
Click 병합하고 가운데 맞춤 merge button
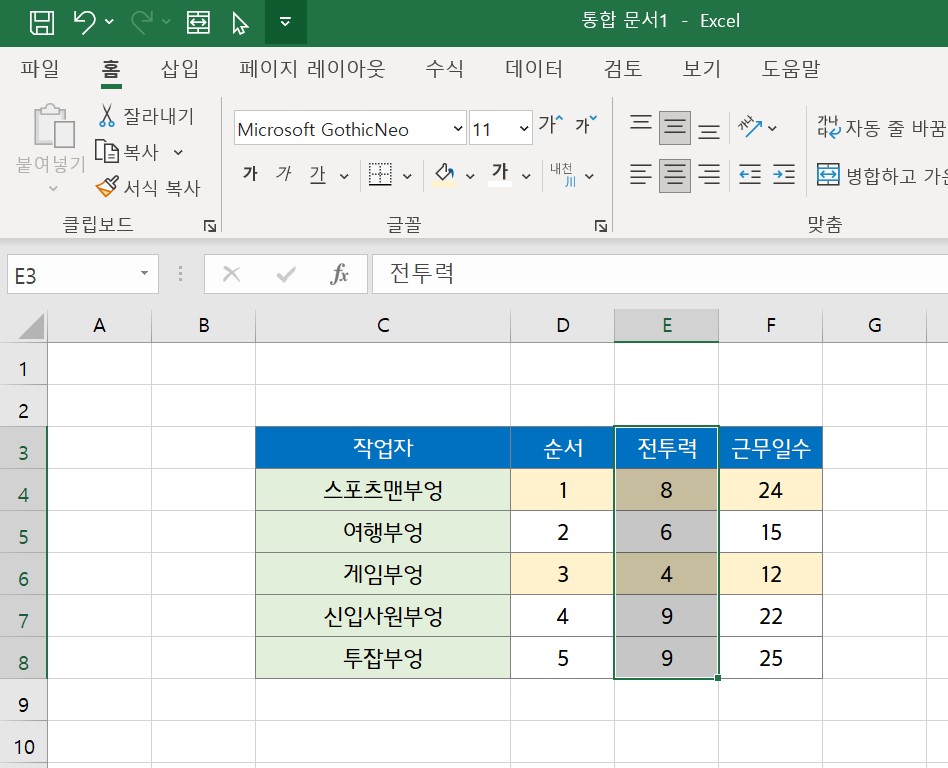(881, 175)
